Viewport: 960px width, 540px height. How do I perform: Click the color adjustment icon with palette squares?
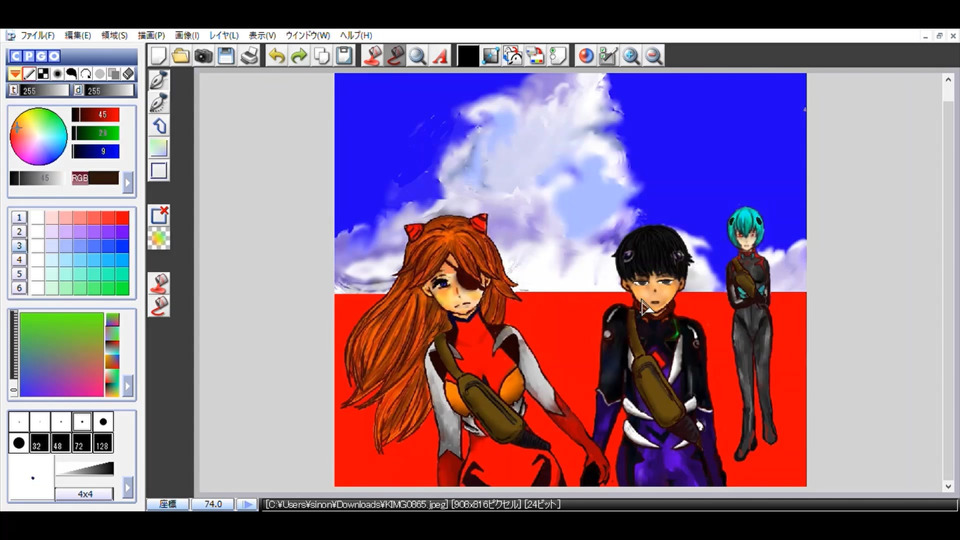[535, 56]
